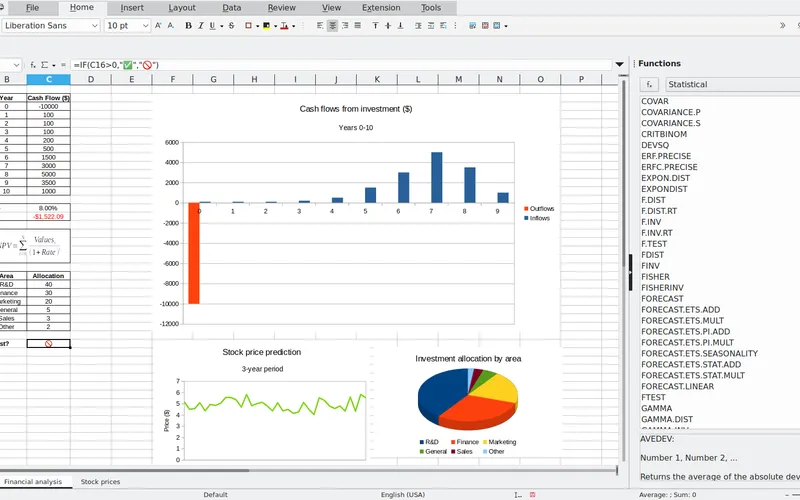This screenshot has height=500, width=800.
Task: Open the File menu
Action: (x=32, y=8)
